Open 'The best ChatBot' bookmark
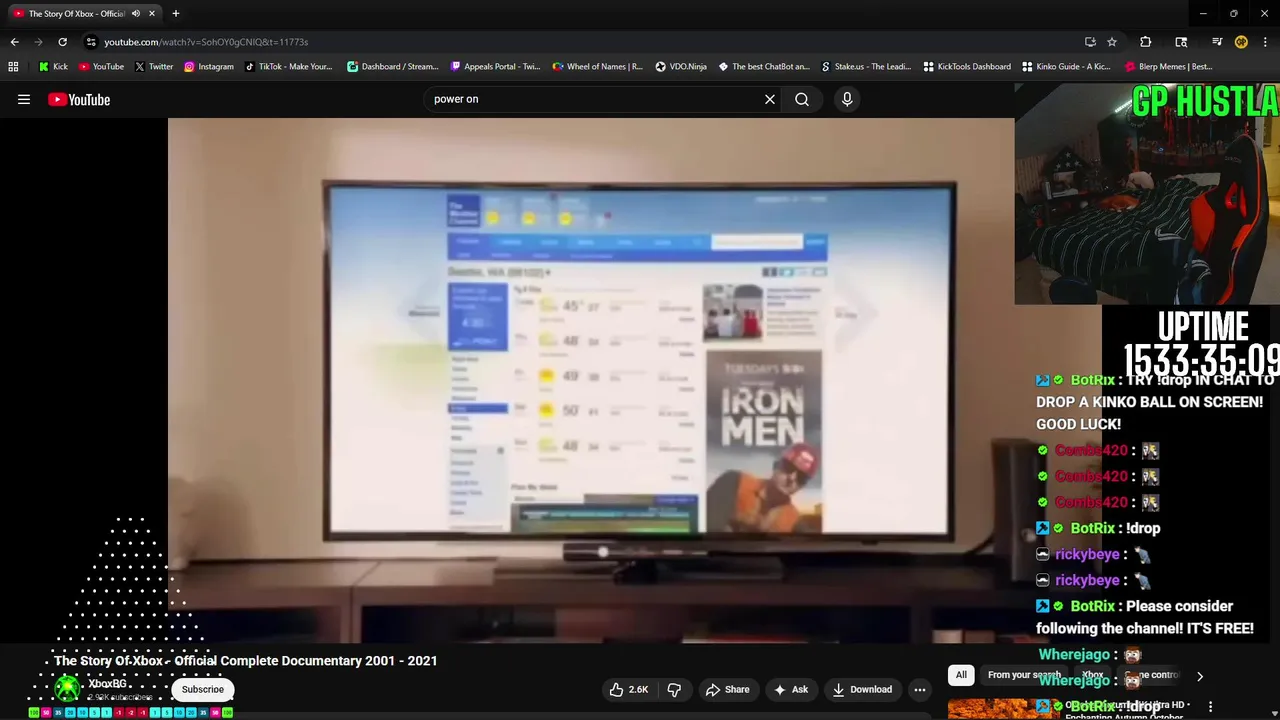Image resolution: width=1280 pixels, height=720 pixels. 764,67
